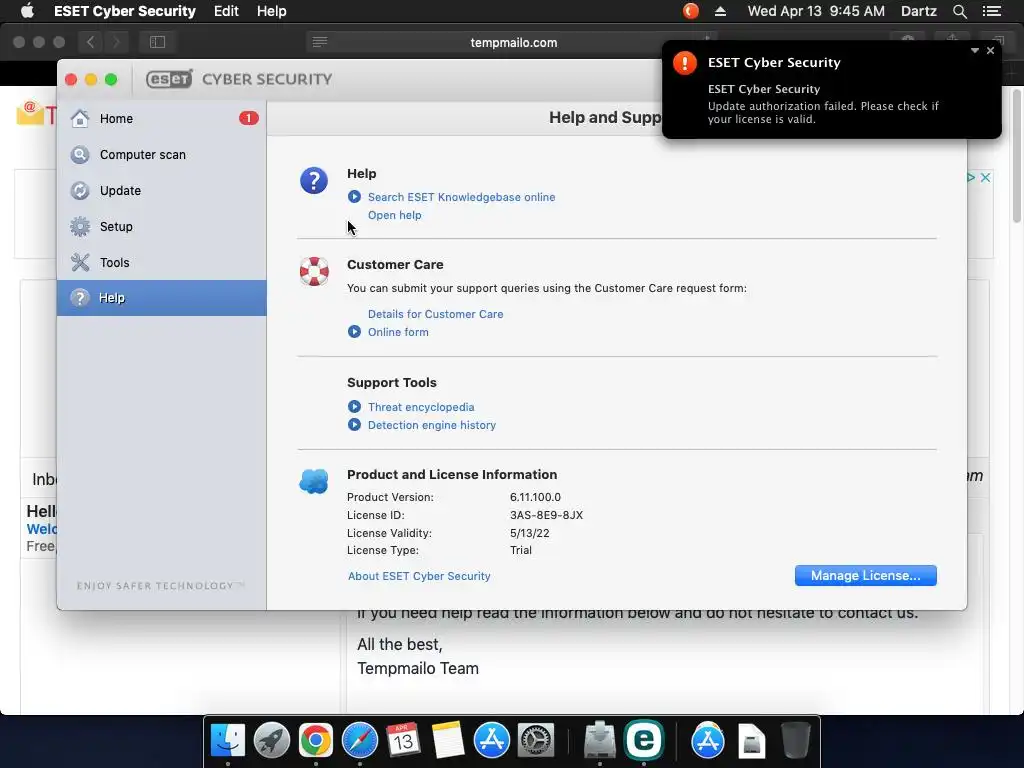
Task: Click the Open help link
Action: (394, 216)
